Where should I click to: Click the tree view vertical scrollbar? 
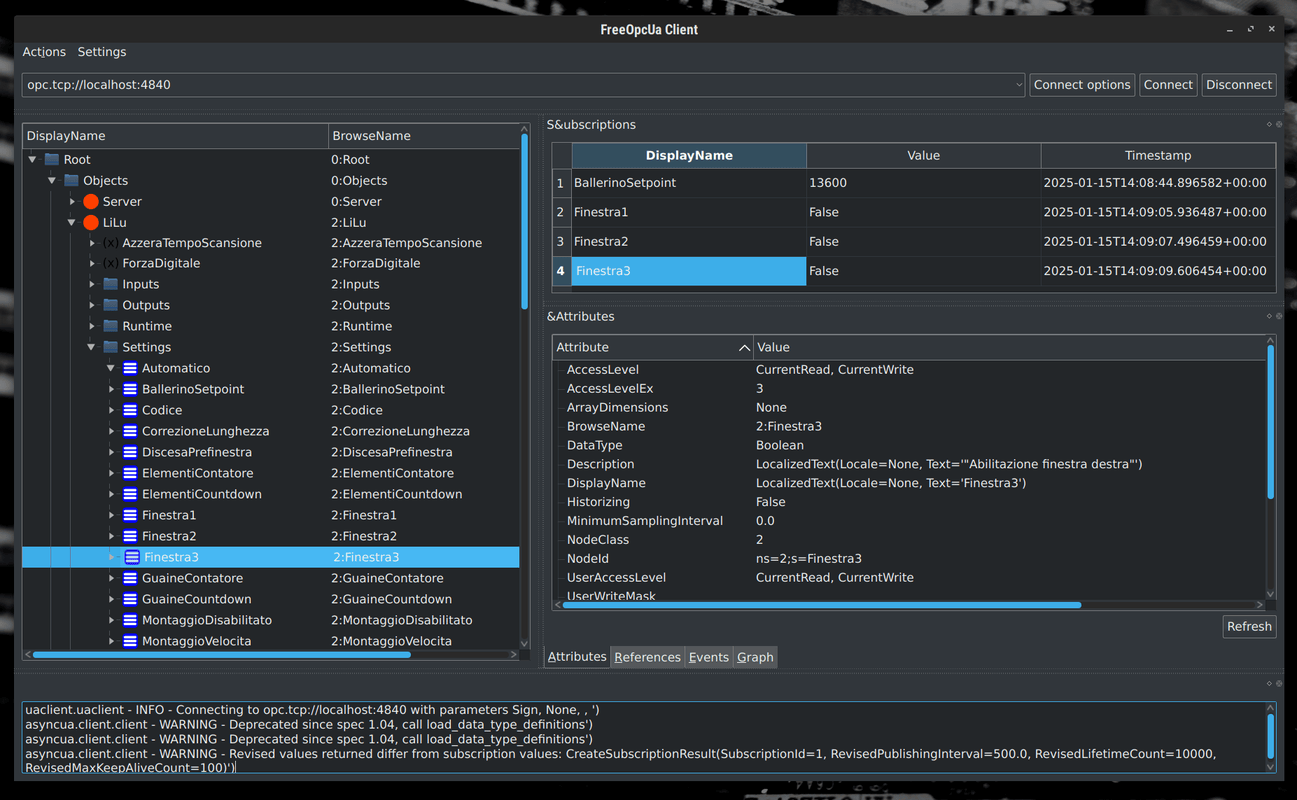(x=525, y=222)
